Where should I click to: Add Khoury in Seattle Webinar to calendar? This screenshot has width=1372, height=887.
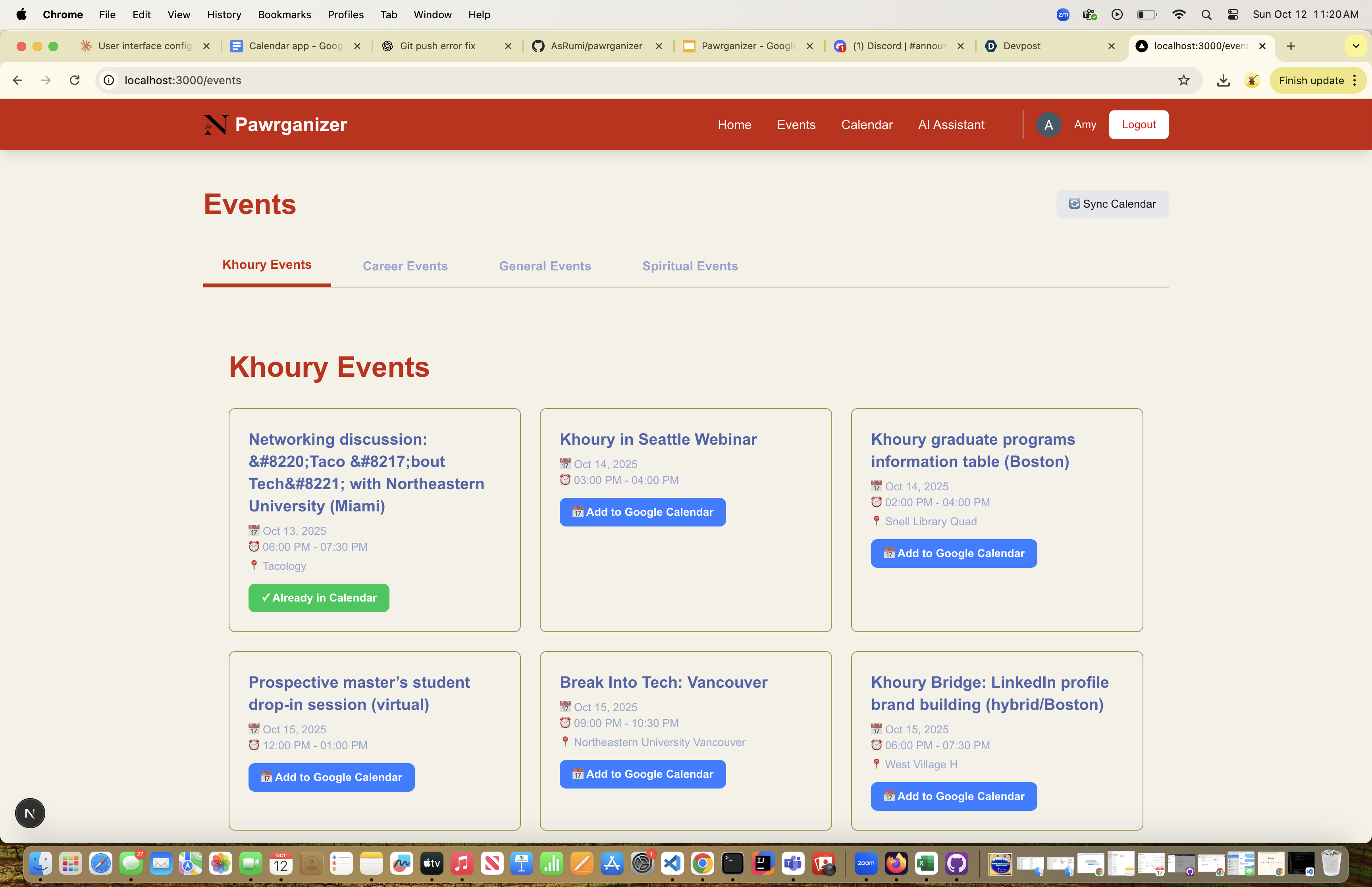pyautogui.click(x=642, y=512)
